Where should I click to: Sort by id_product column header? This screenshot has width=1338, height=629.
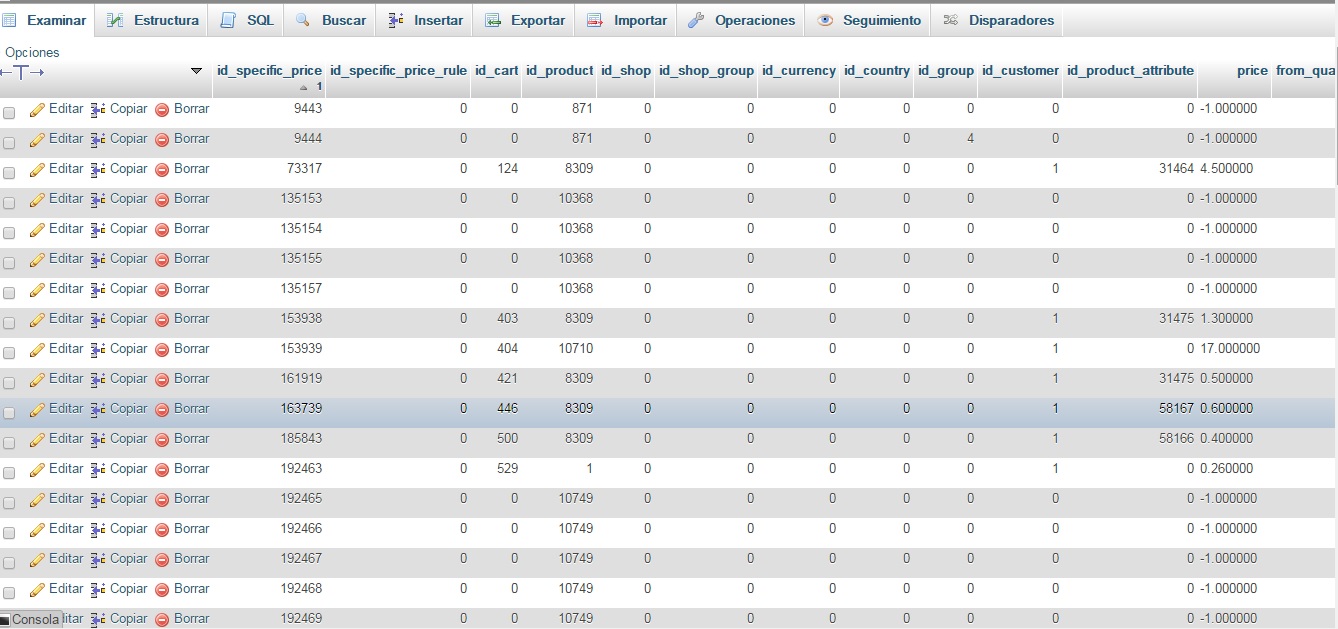559,71
